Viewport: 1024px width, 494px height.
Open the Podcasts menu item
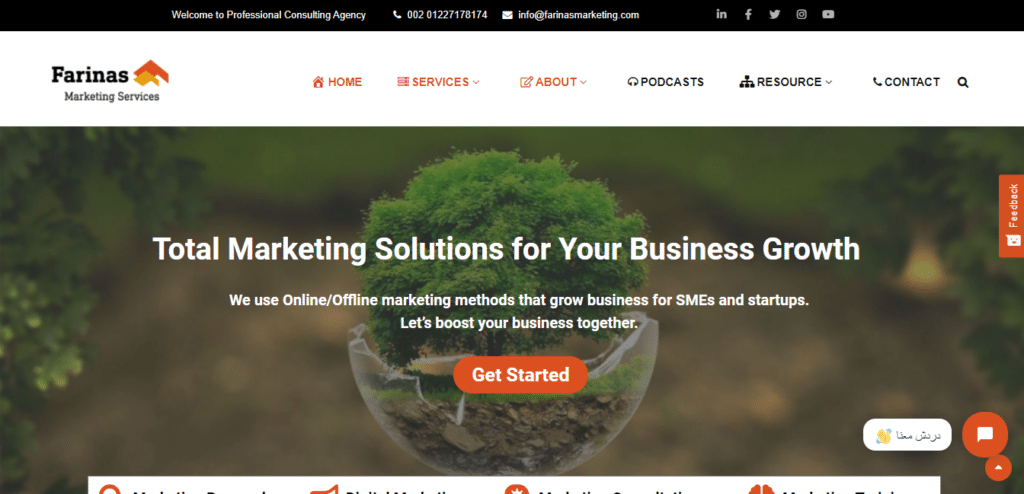tap(665, 82)
